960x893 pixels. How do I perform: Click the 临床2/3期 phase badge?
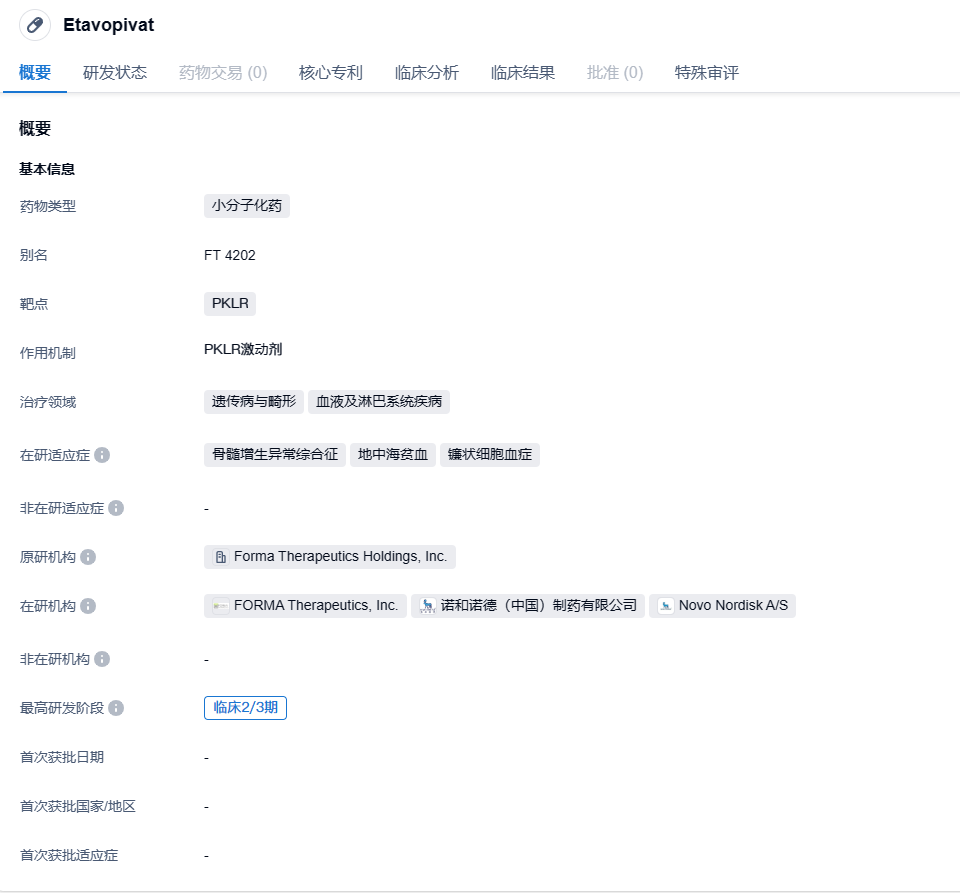tap(246, 708)
